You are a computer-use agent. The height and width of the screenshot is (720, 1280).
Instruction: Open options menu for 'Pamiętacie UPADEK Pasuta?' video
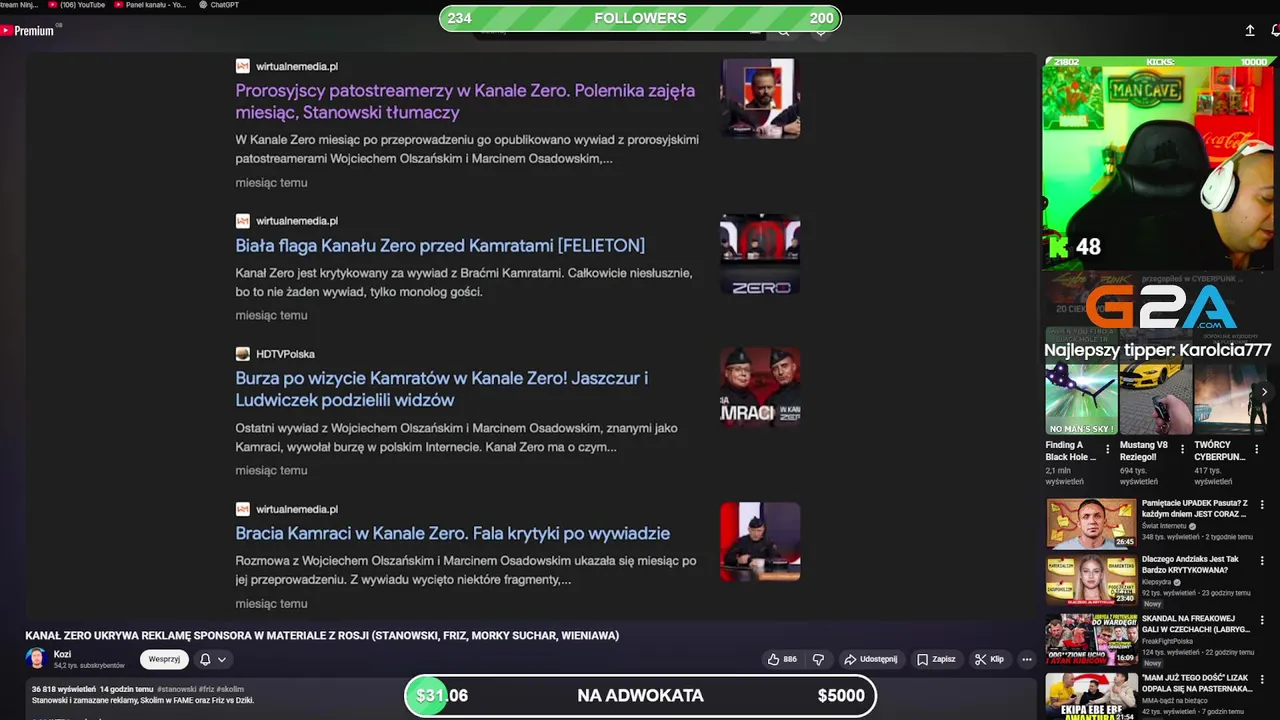1262,505
